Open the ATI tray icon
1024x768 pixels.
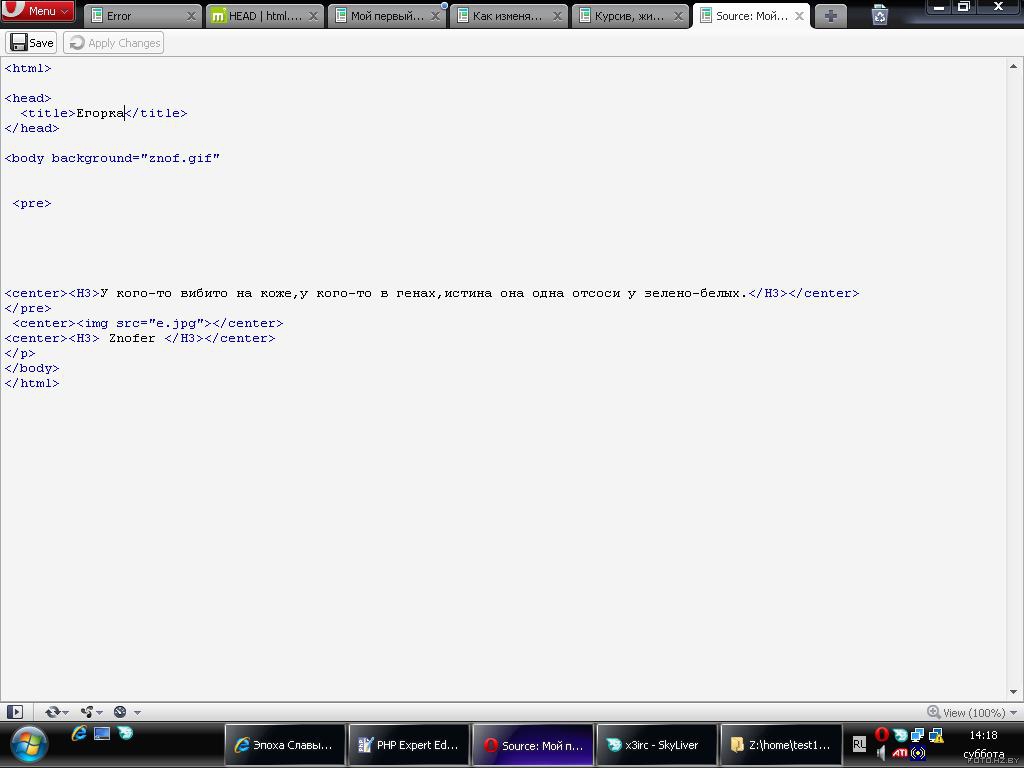(900, 753)
